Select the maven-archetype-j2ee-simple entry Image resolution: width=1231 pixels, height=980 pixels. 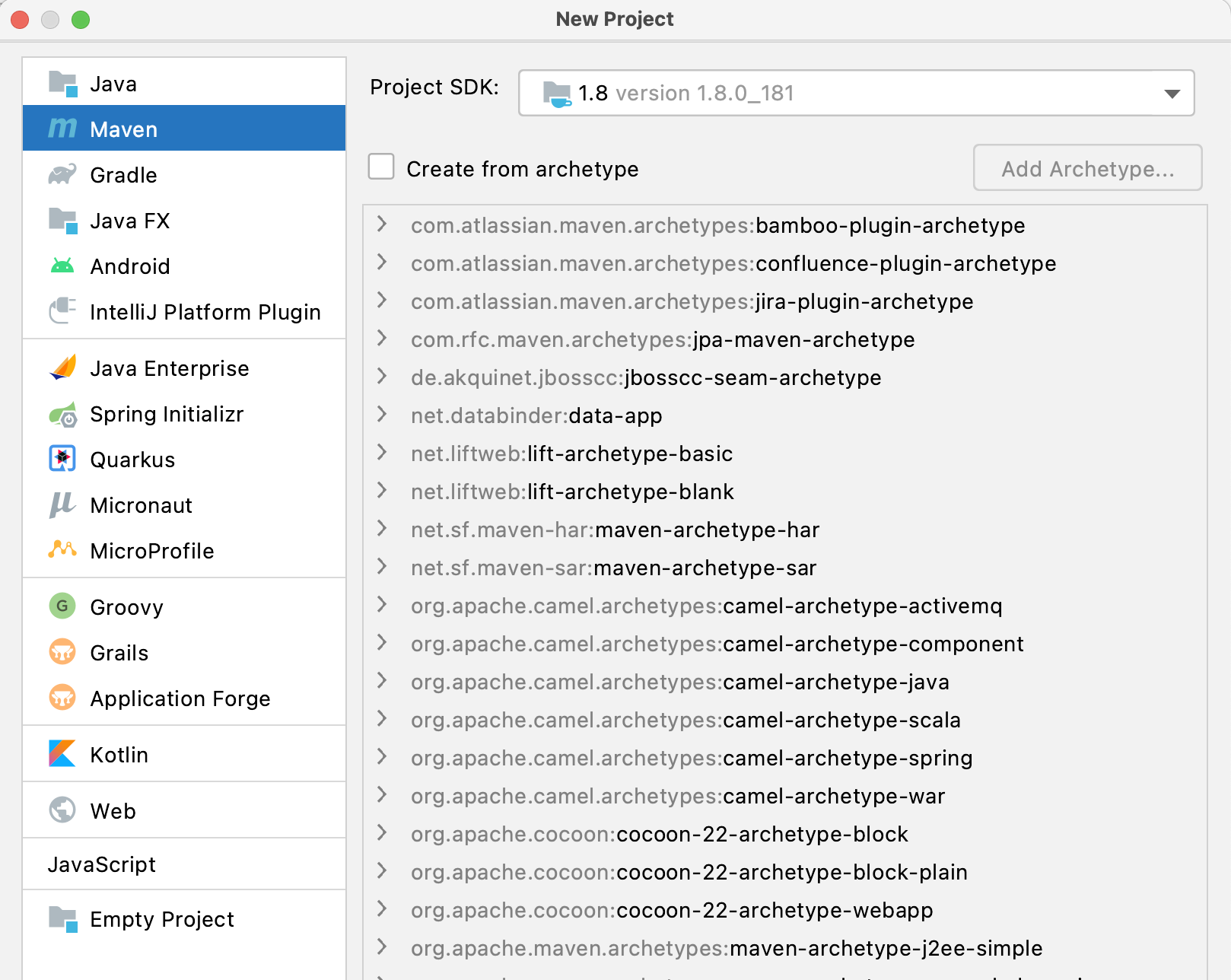point(726,948)
